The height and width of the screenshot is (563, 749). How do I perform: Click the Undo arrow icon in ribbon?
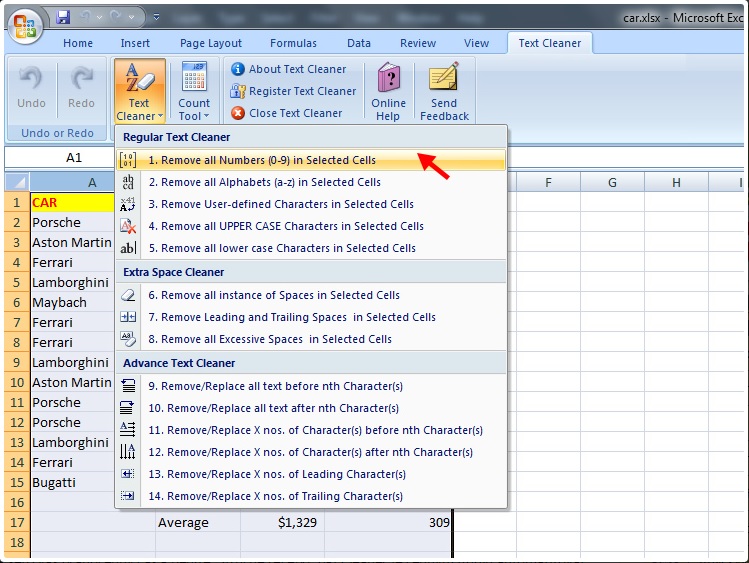click(x=31, y=80)
